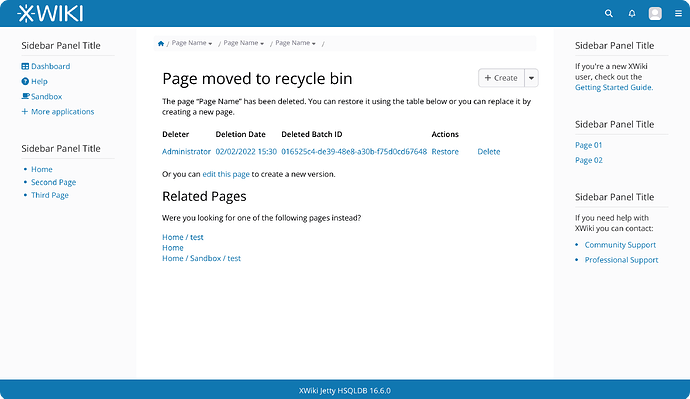The height and width of the screenshot is (399, 690).
Task: Open the hamburger drawer menu
Action: click(678, 14)
